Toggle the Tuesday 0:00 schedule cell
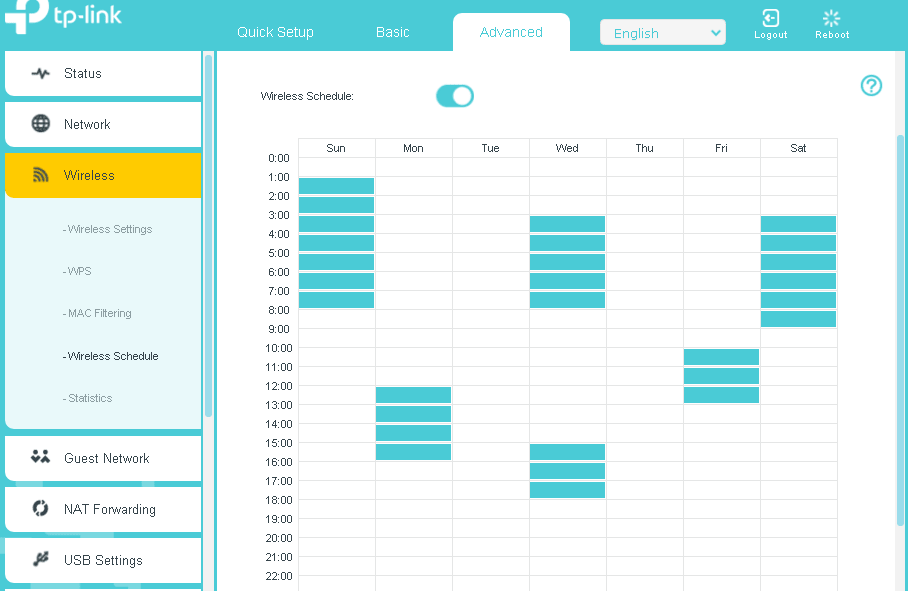The width and height of the screenshot is (908, 591). [x=490, y=167]
